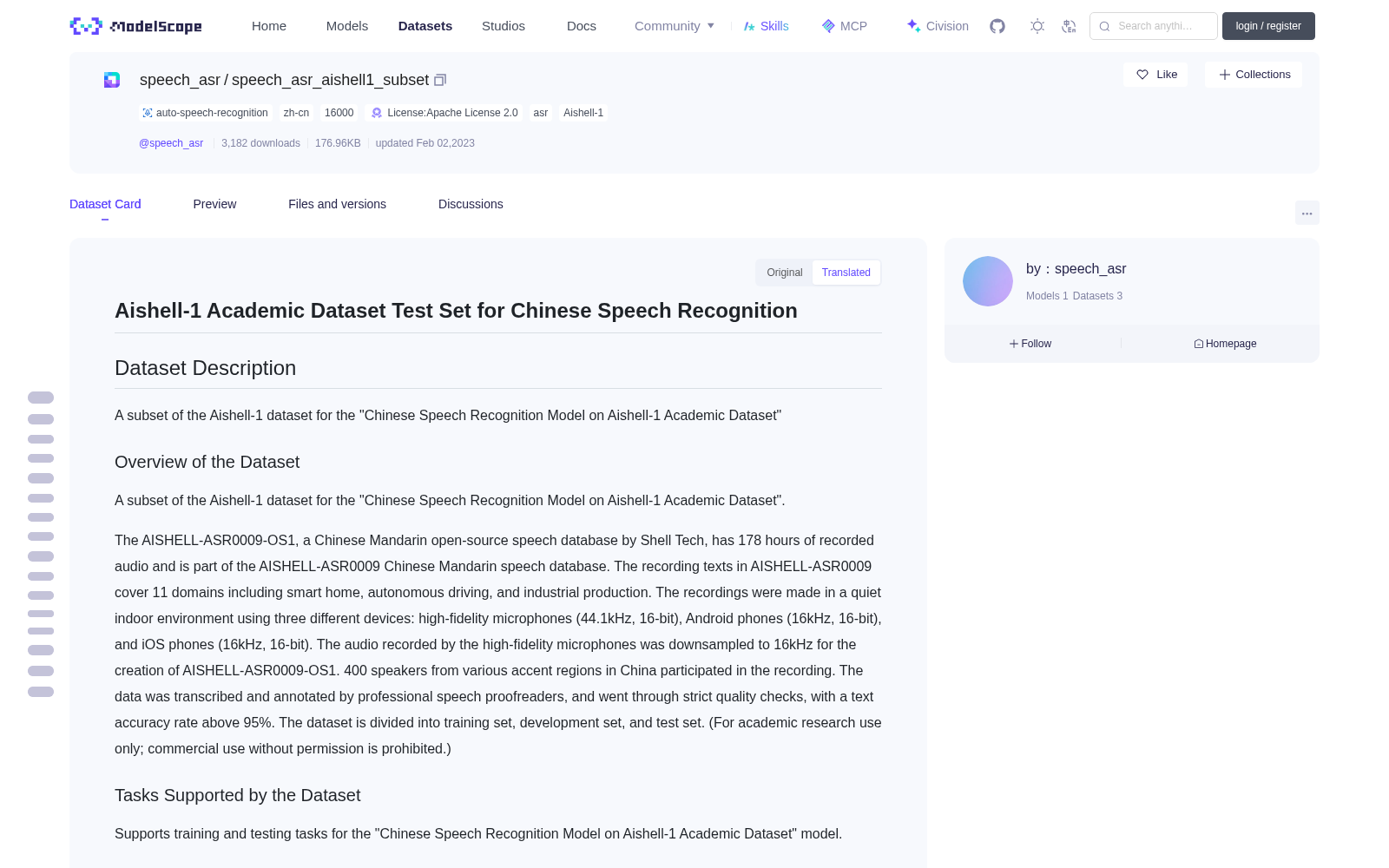Click 'updated Feb 02,2023' text
Screen dimensions: 1389x868
(x=425, y=143)
